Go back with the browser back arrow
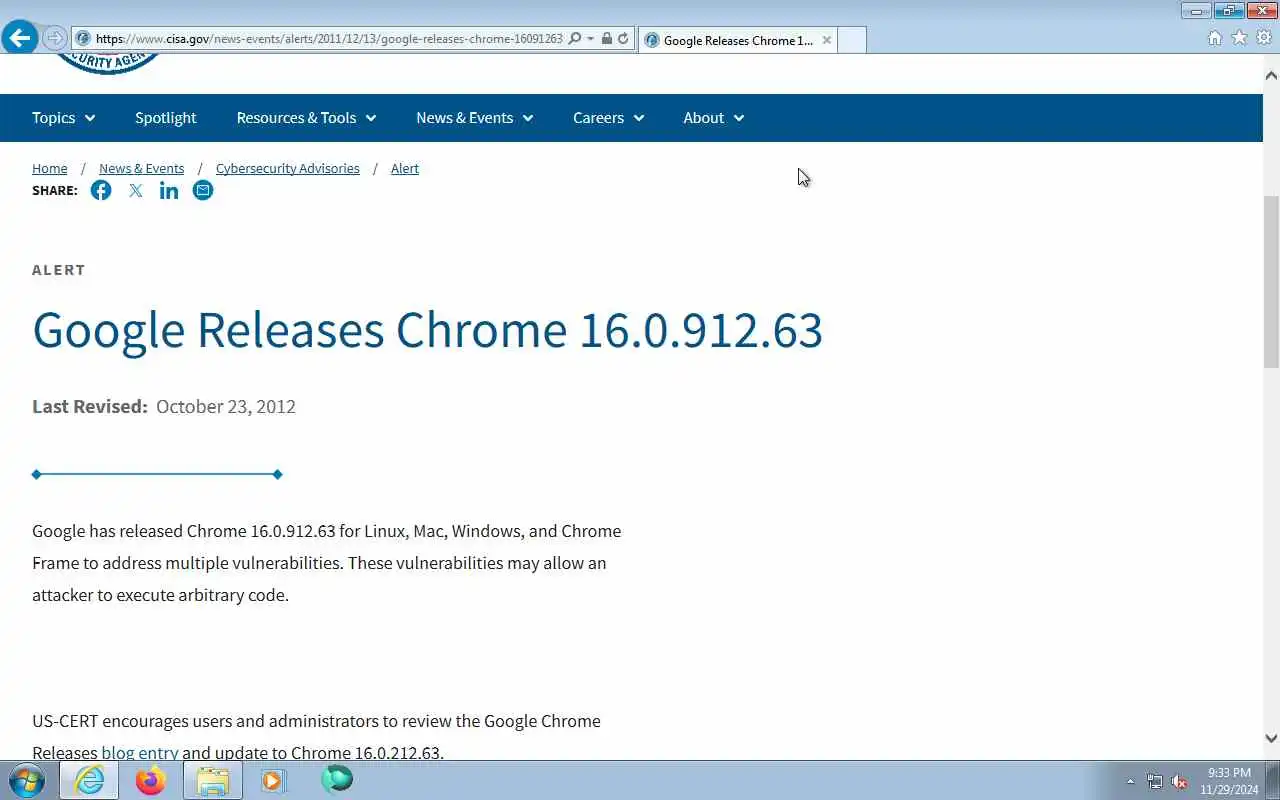Screen dimensions: 1280x800 [19, 38]
